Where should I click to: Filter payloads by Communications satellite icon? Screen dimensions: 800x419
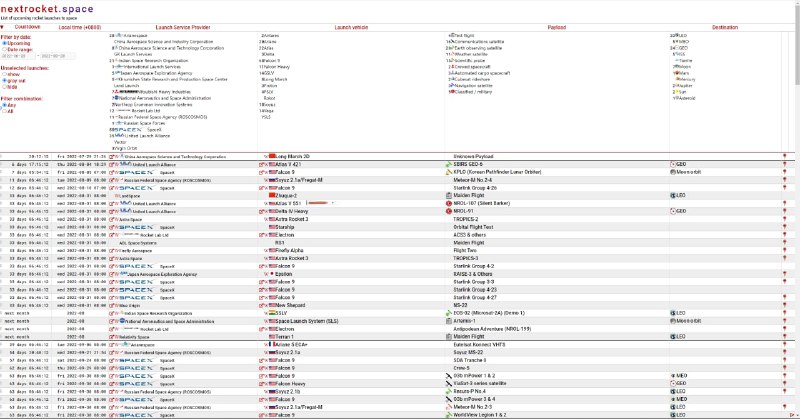tap(453, 42)
